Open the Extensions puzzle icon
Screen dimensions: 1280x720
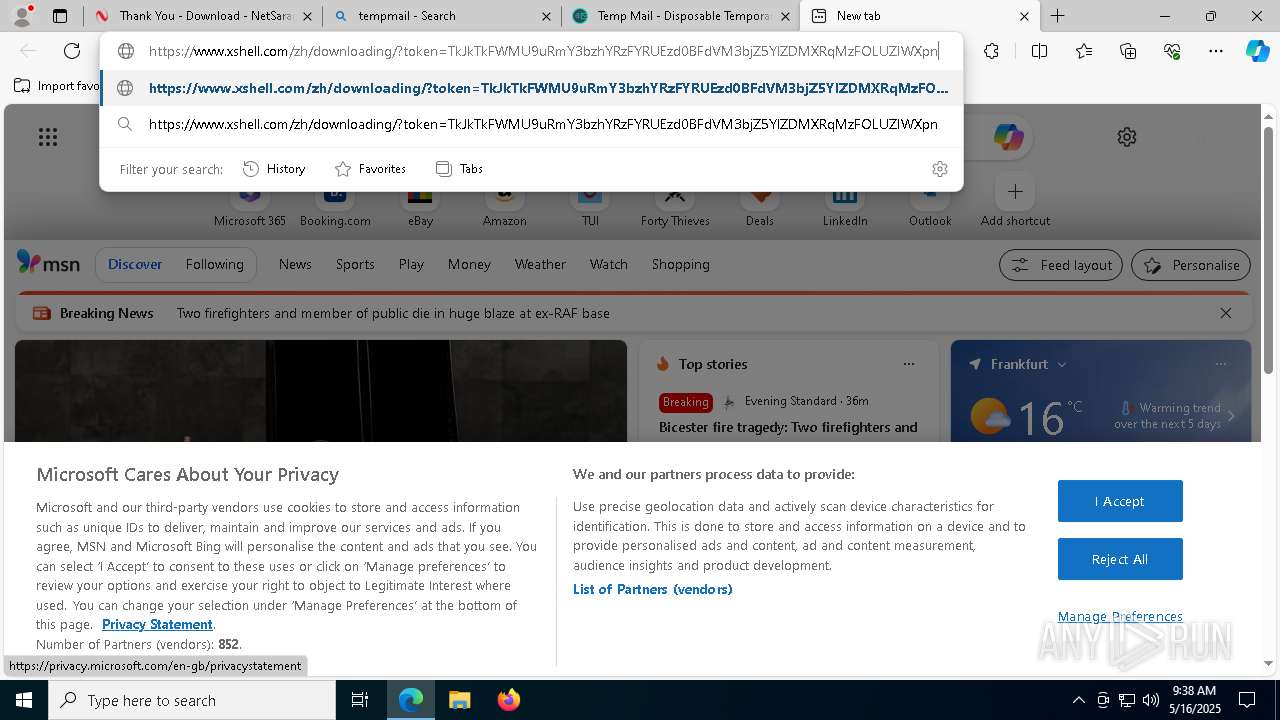(991, 51)
